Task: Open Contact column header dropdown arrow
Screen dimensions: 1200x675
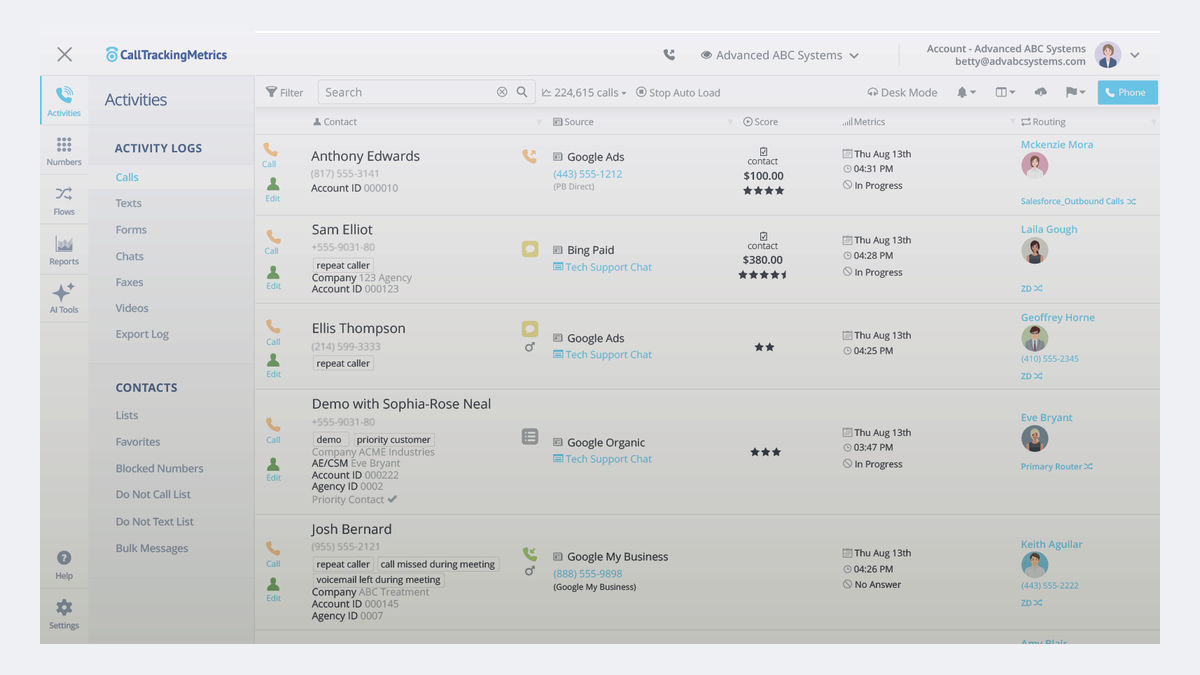Action: (540, 122)
